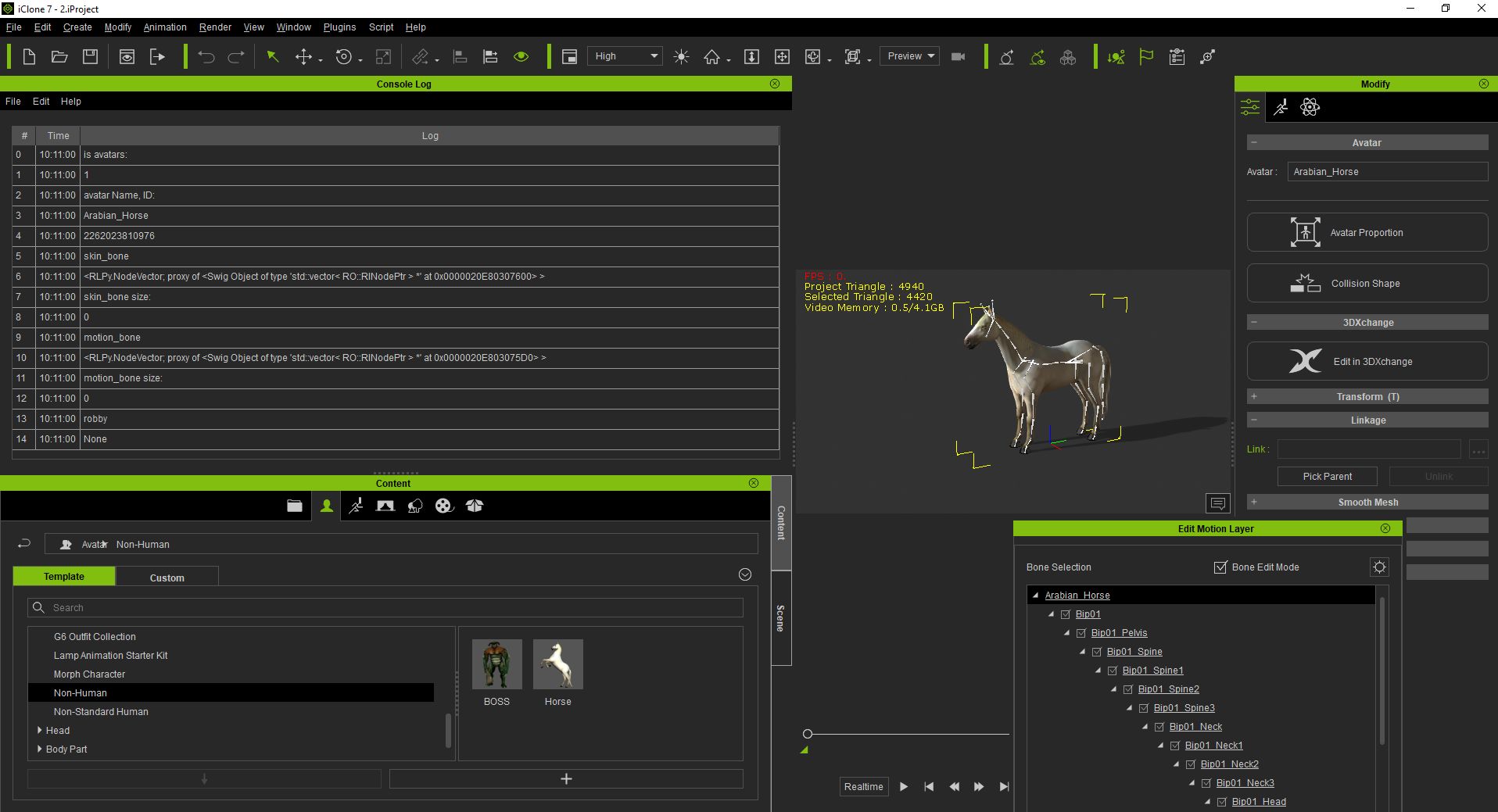Click the soft cloth simulation eye icon
Image resolution: width=1498 pixels, height=812 pixels.
tap(1037, 56)
